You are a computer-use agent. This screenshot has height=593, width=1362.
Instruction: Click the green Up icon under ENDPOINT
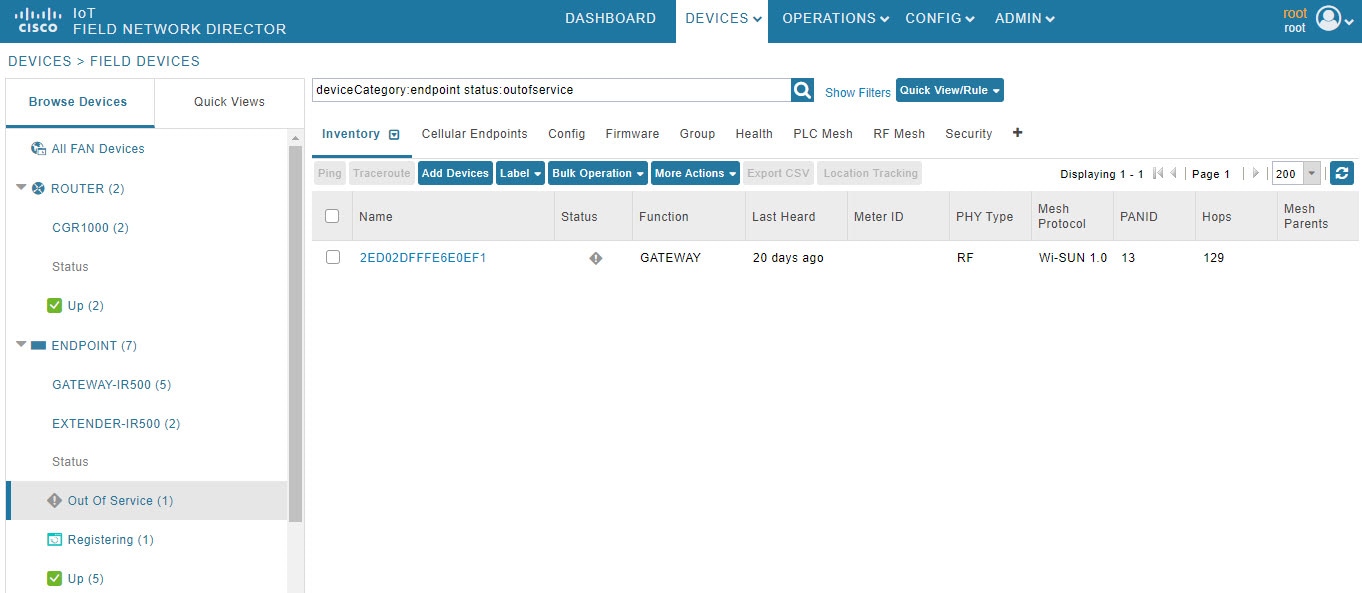[55, 579]
